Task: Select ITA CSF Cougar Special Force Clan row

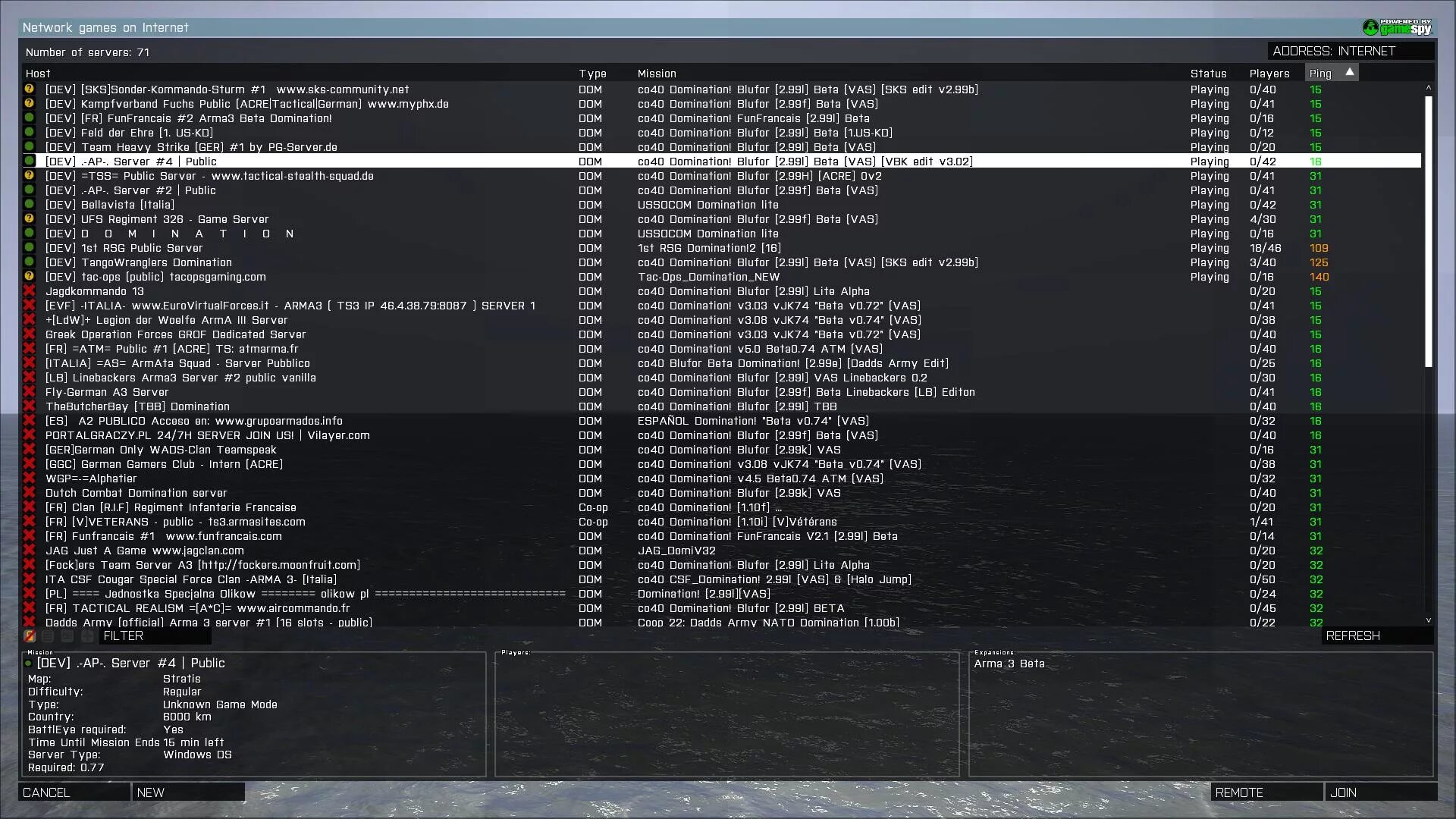Action: click(722, 579)
